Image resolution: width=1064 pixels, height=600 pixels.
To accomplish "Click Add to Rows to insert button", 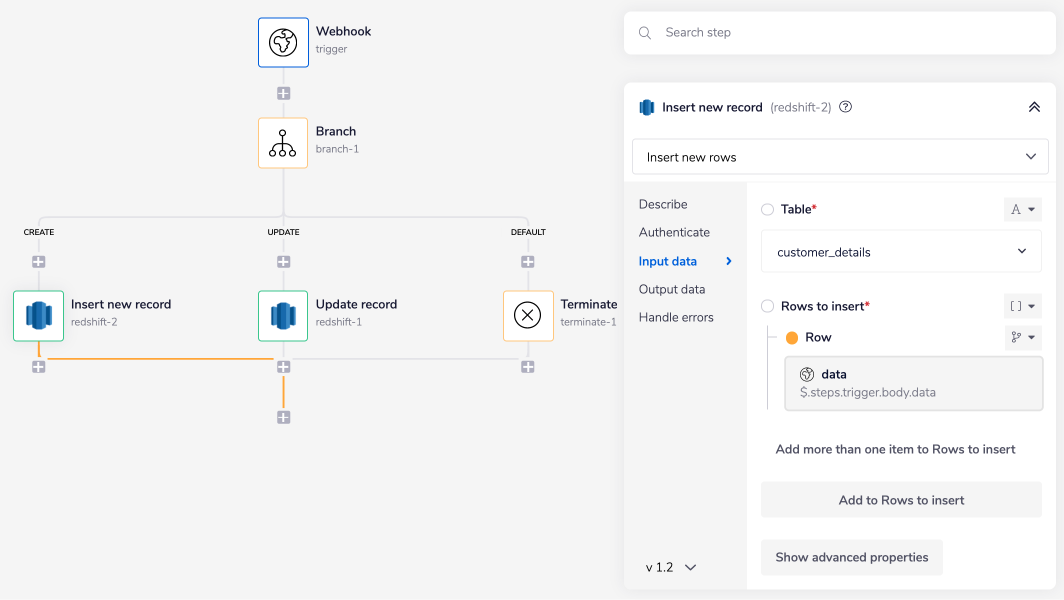I will click(901, 500).
